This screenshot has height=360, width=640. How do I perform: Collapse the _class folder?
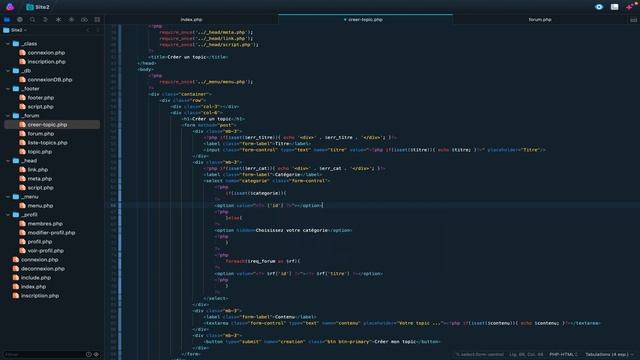click(8, 44)
